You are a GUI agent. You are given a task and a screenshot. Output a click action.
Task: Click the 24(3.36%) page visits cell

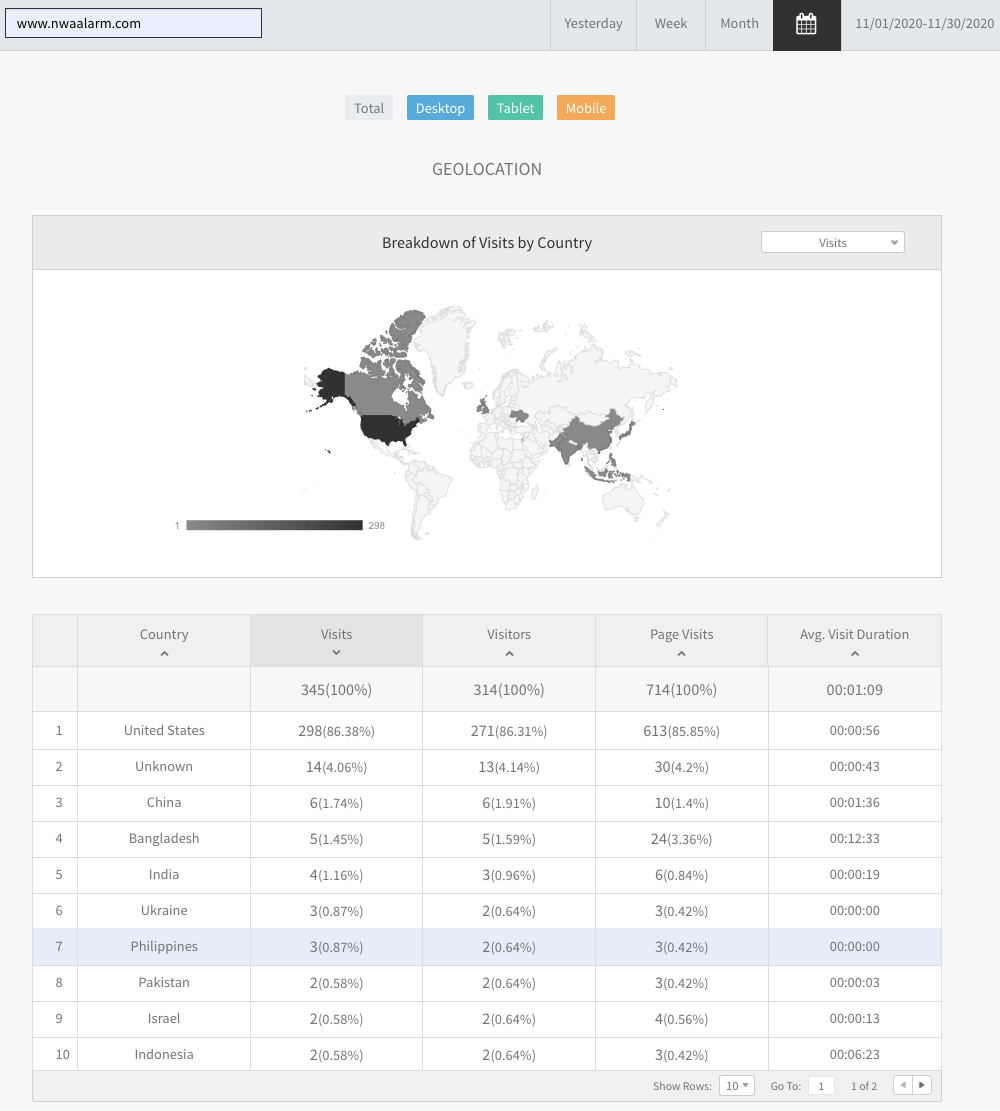click(681, 839)
